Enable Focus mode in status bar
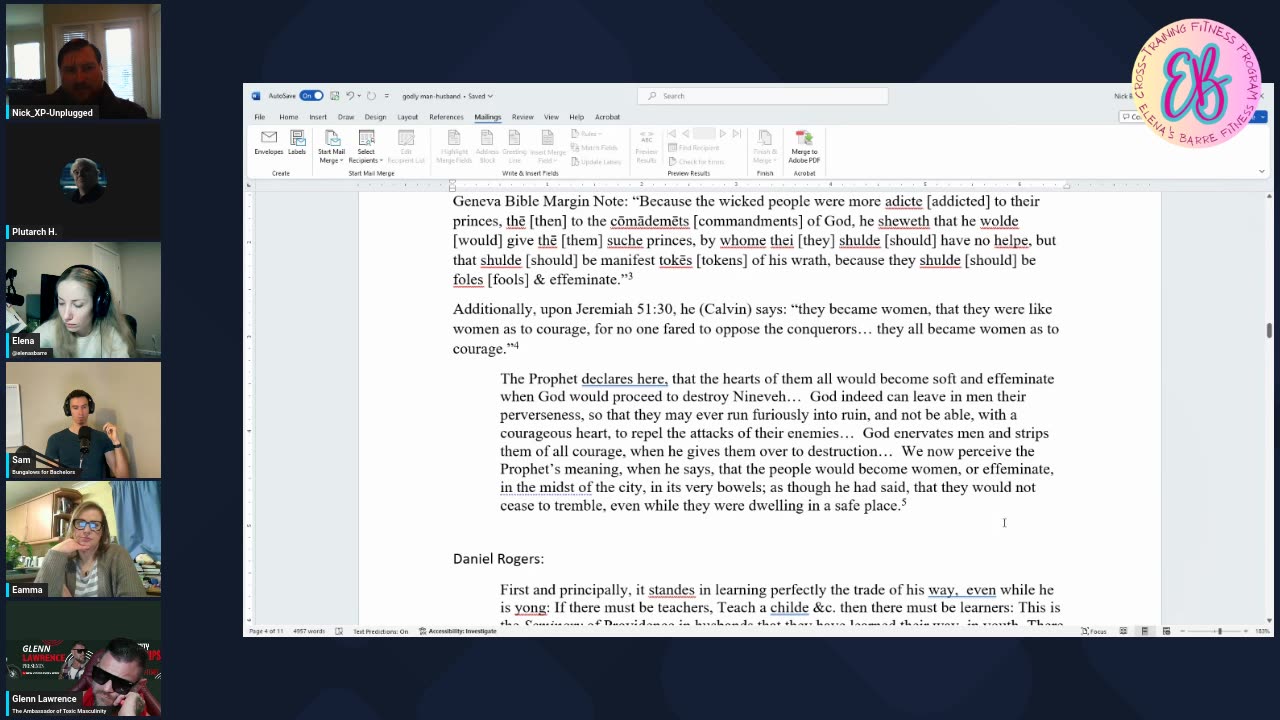 (x=1093, y=631)
